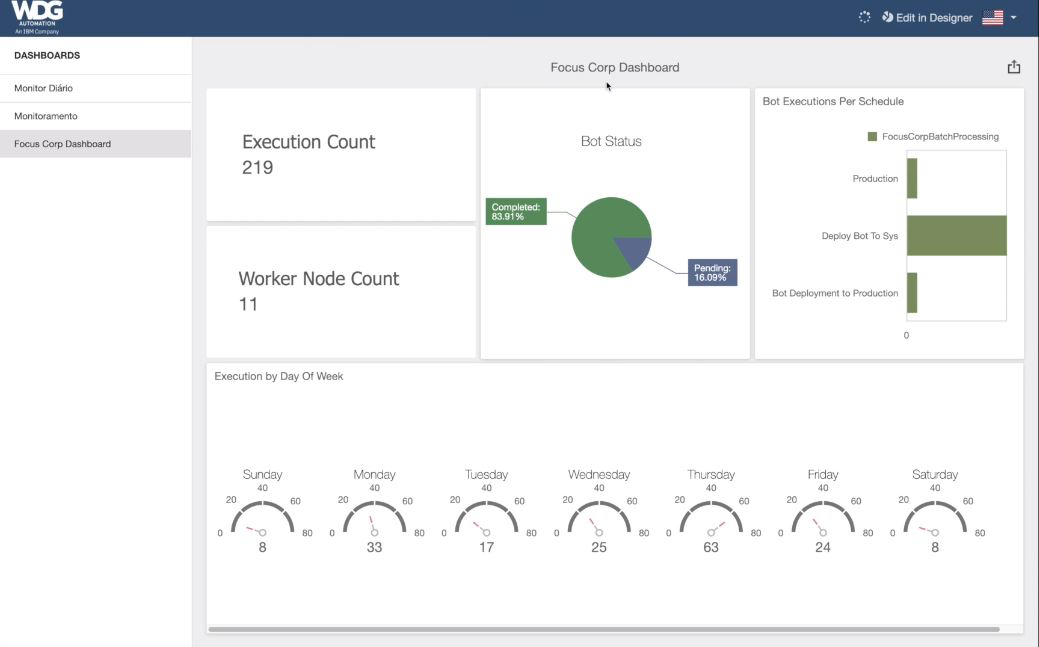The width and height of the screenshot is (1039, 647).
Task: Click the Production bar in chart
Action: tap(912, 178)
